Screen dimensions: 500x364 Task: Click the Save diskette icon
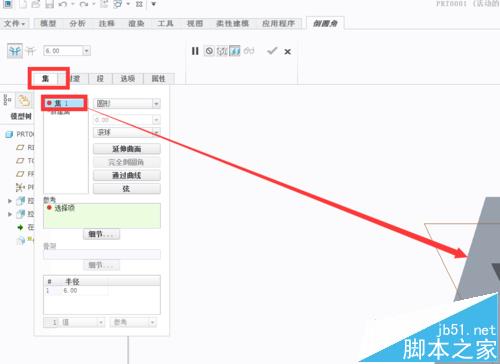(49, 4)
